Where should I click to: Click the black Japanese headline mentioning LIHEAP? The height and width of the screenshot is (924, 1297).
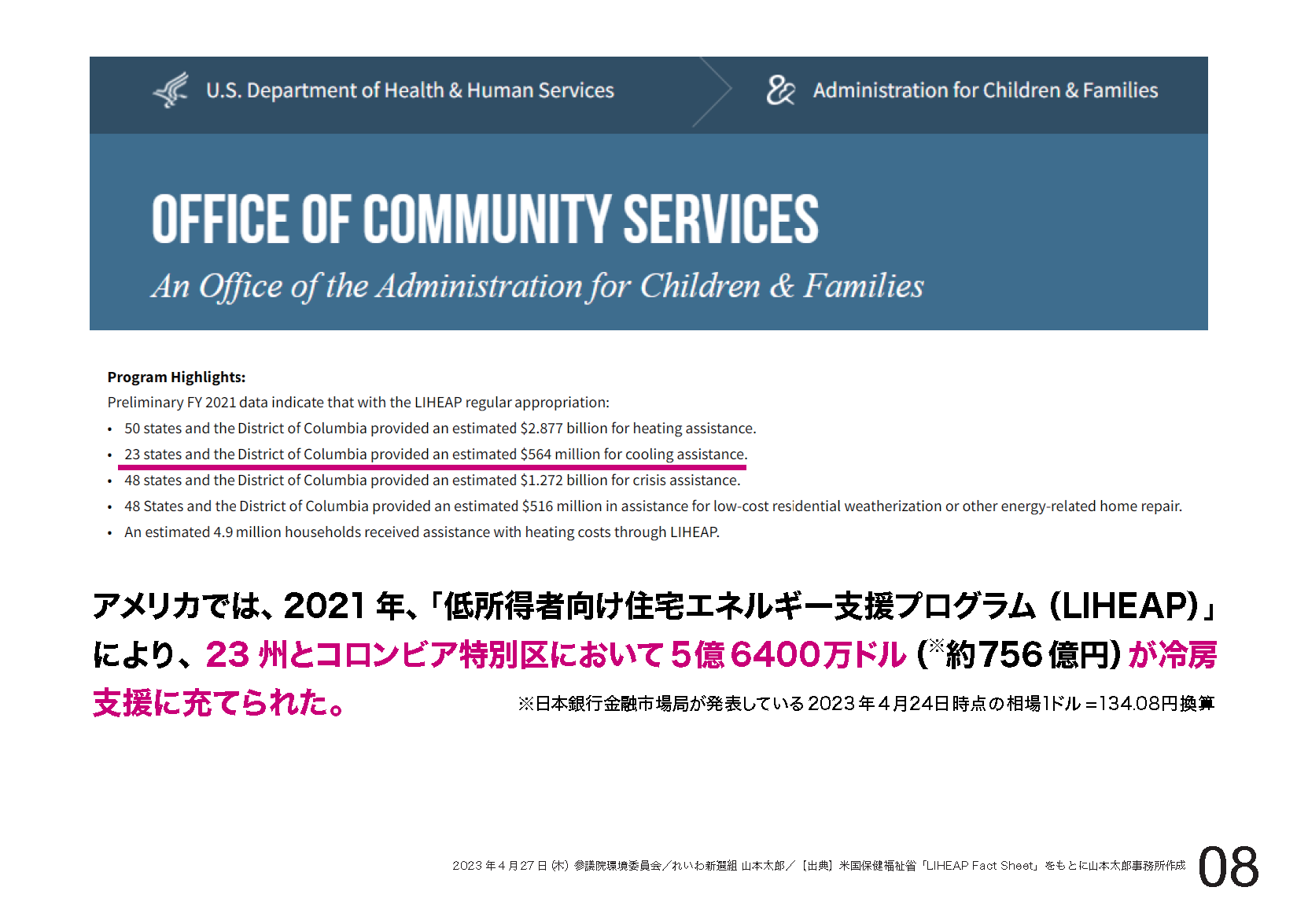(x=653, y=606)
